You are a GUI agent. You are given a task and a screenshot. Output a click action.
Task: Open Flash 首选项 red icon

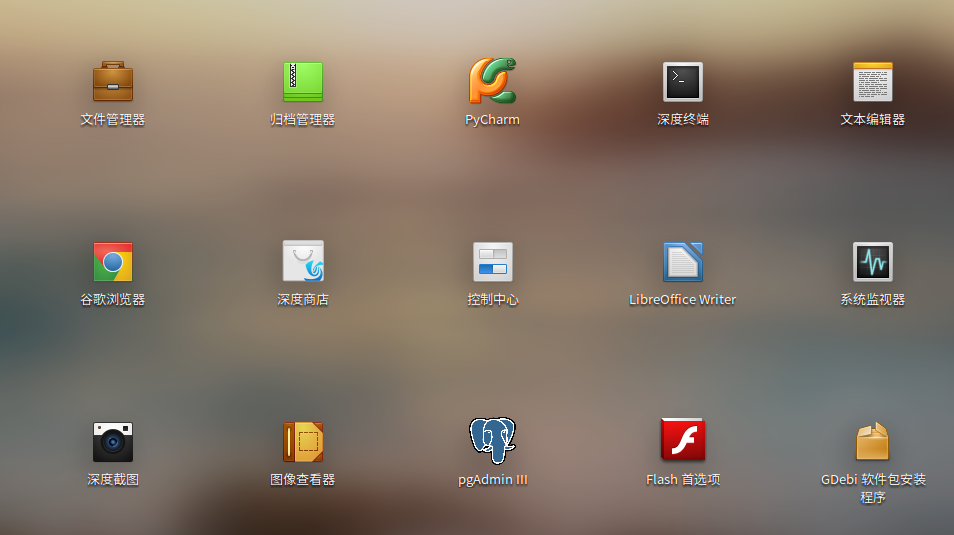tap(683, 439)
